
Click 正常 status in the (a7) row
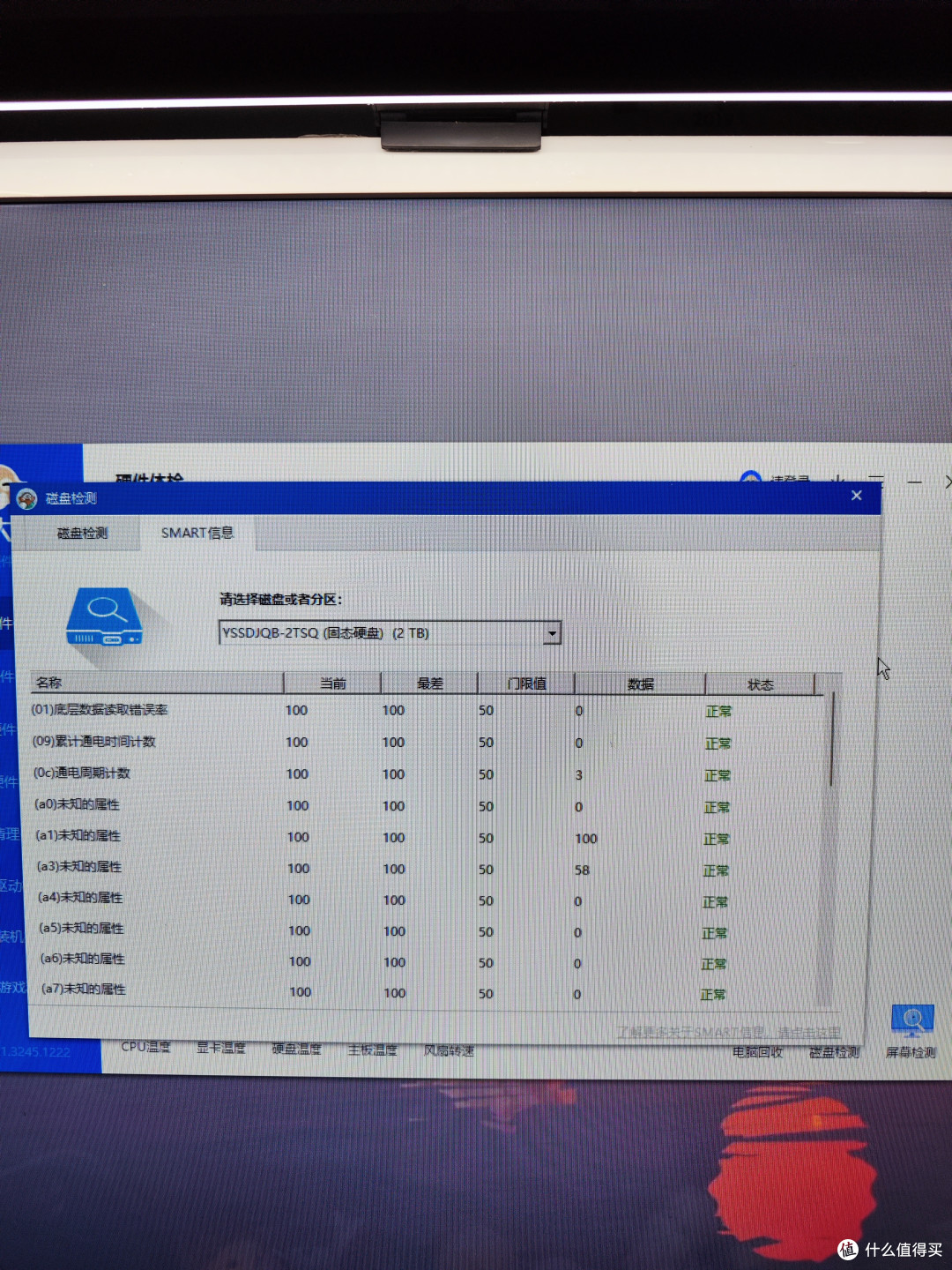(x=713, y=994)
